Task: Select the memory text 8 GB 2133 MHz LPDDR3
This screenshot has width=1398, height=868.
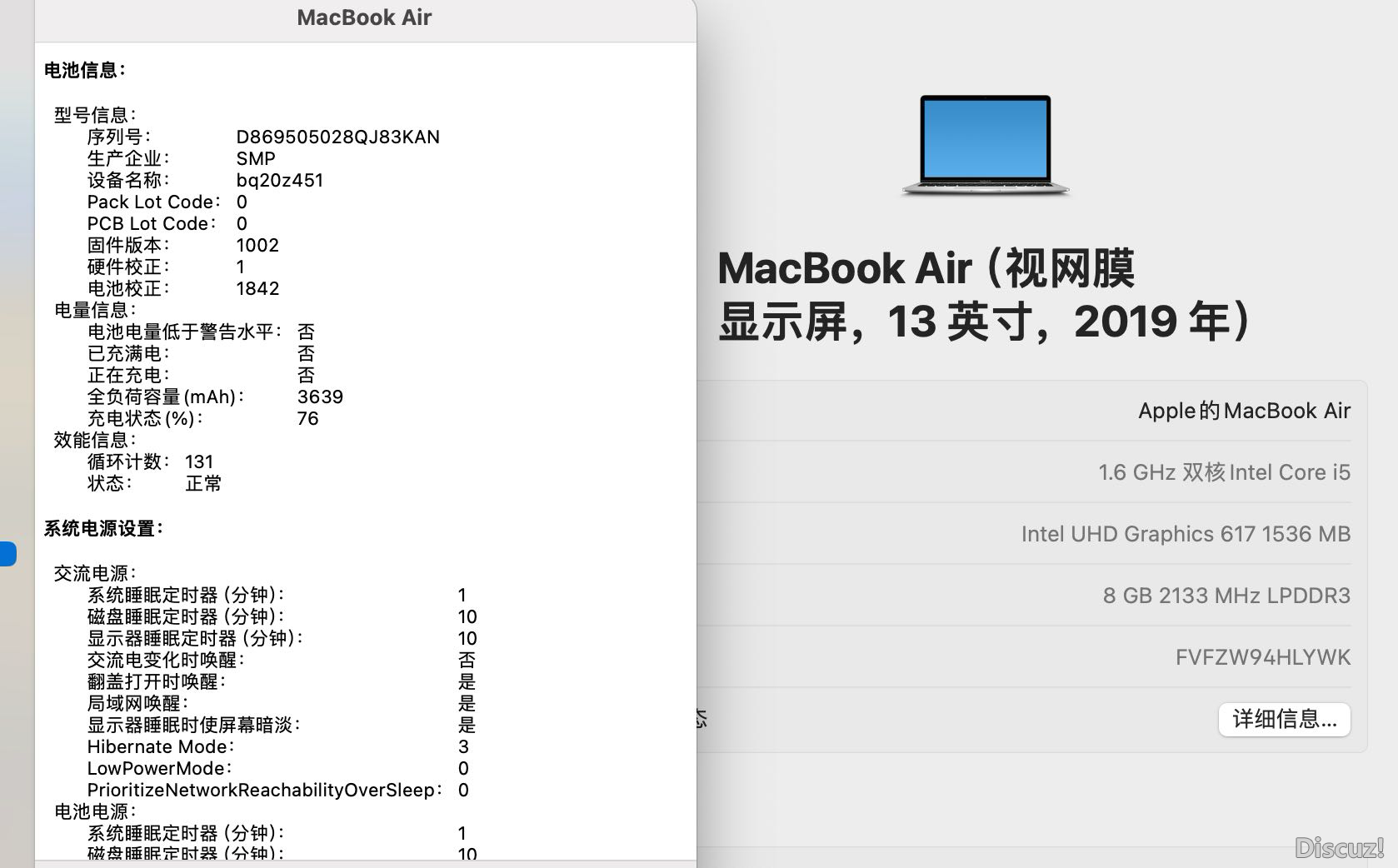Action: click(x=1227, y=596)
